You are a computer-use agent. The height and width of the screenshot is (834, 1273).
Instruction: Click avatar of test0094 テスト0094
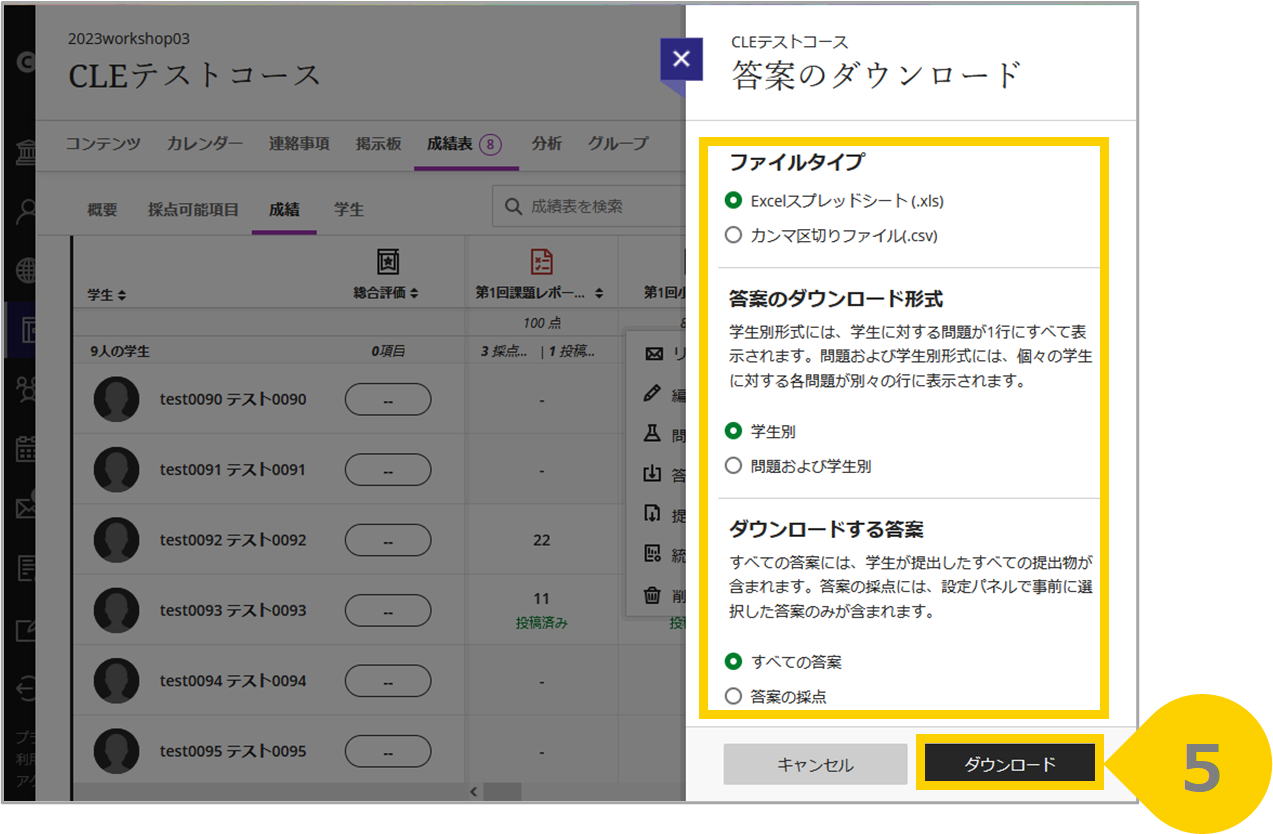pos(116,681)
